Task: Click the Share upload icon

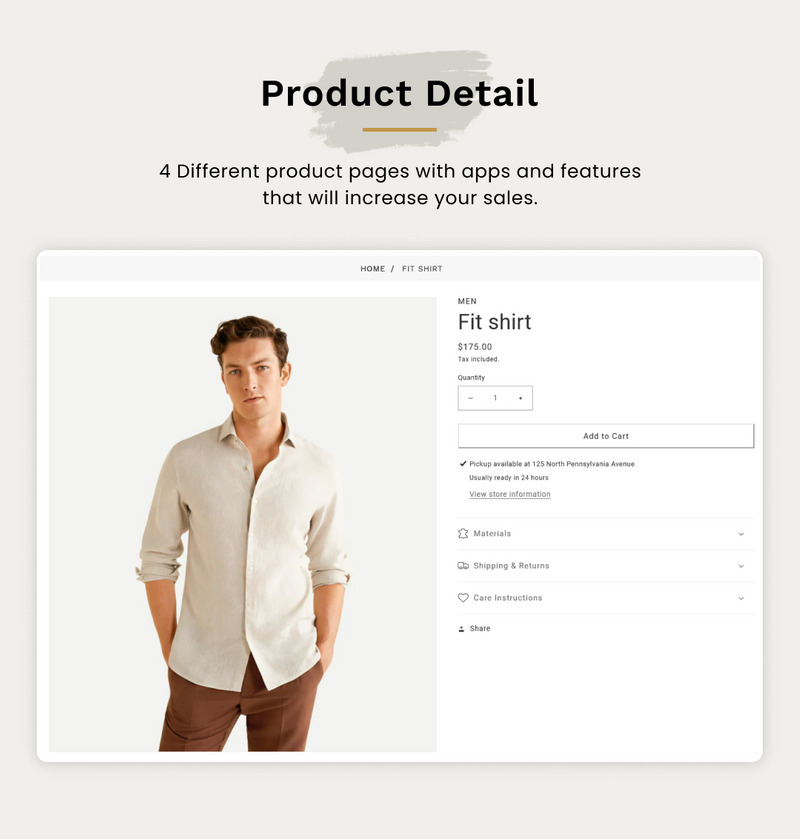Action: (x=461, y=629)
